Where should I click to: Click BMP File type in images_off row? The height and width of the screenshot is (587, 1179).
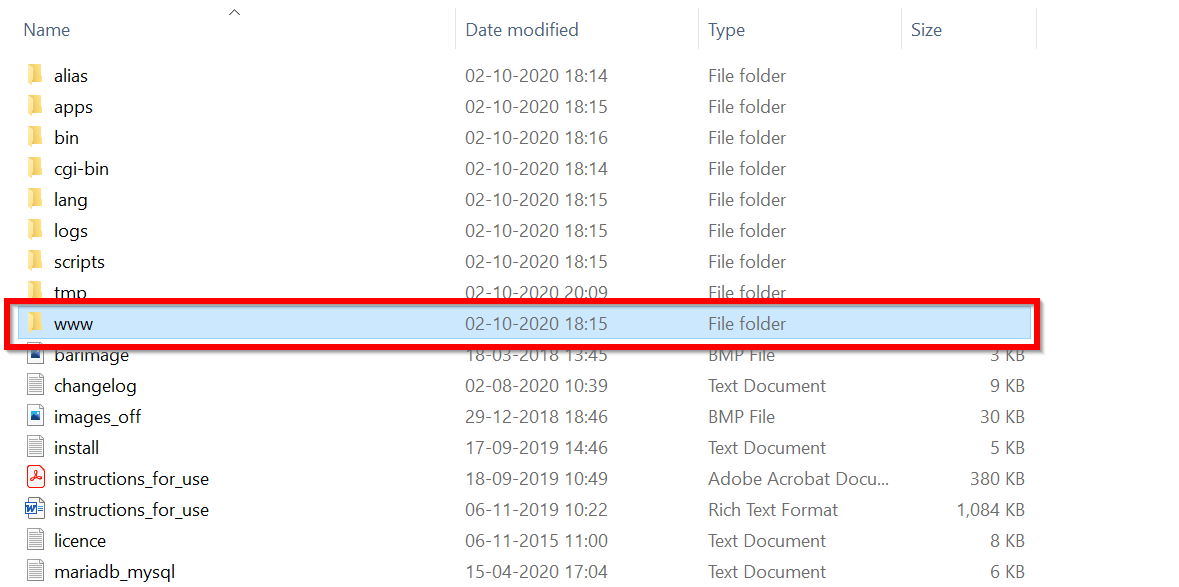pyautogui.click(x=741, y=416)
